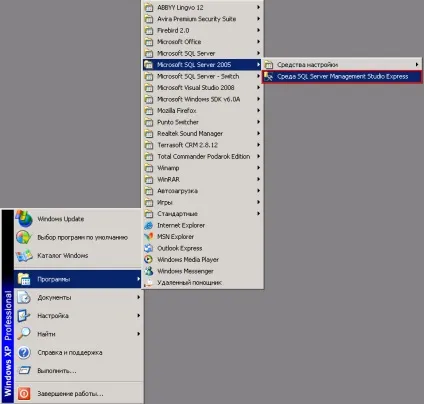Click the Outlook Express icon
The height and width of the screenshot is (404, 424).
point(148,248)
